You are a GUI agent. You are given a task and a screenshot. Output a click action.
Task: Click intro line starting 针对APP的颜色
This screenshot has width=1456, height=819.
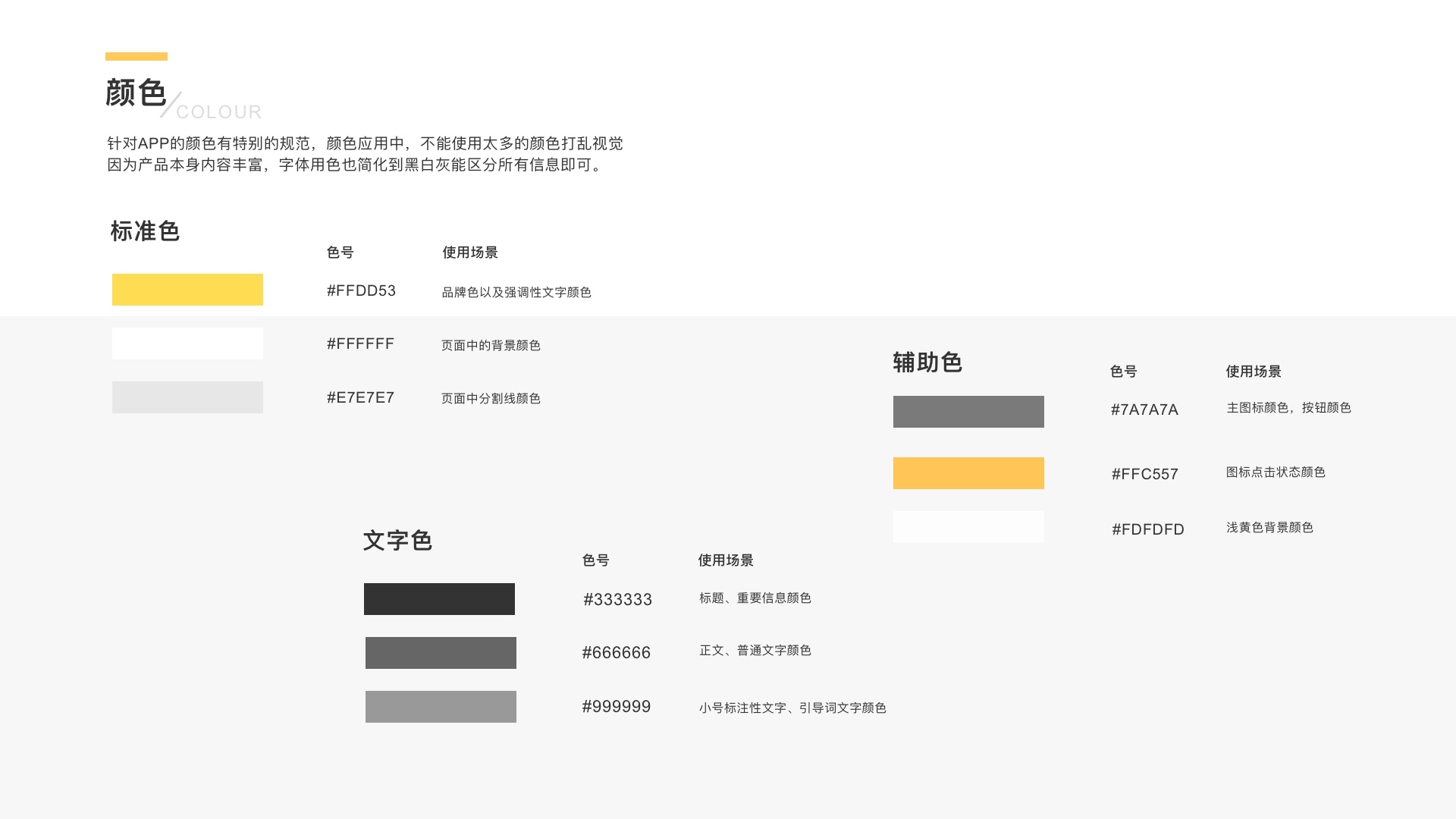pos(365,143)
